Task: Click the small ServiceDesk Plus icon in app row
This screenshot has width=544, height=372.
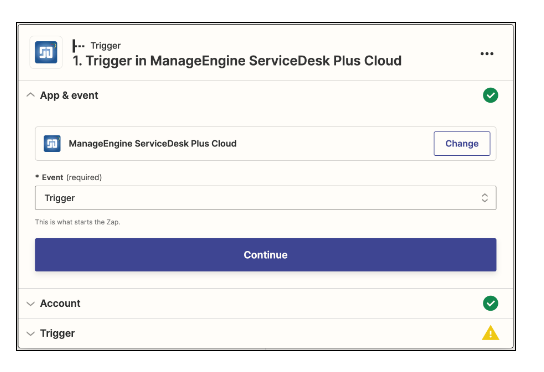Action: point(52,143)
